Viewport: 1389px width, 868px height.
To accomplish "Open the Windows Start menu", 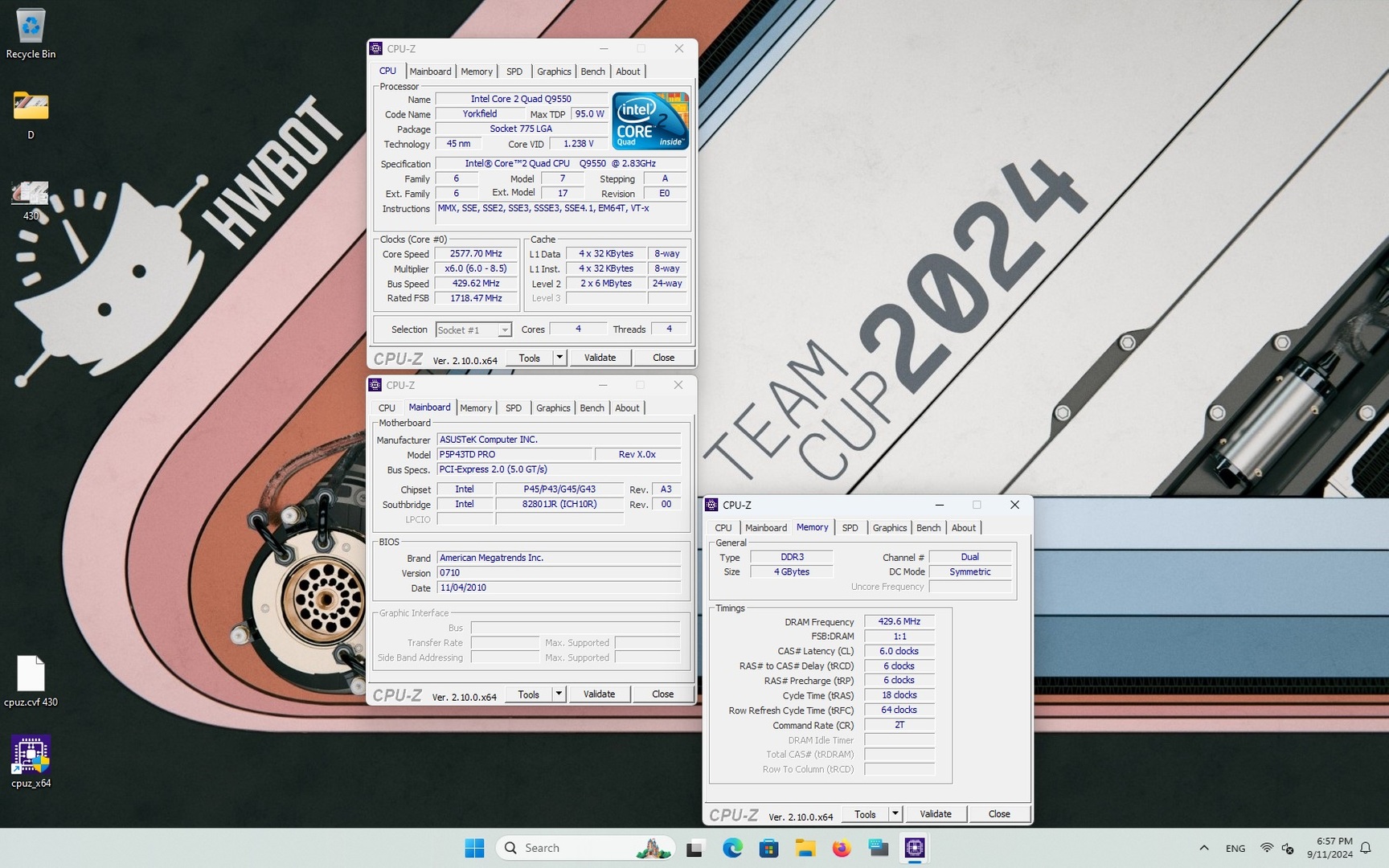I will point(474,848).
